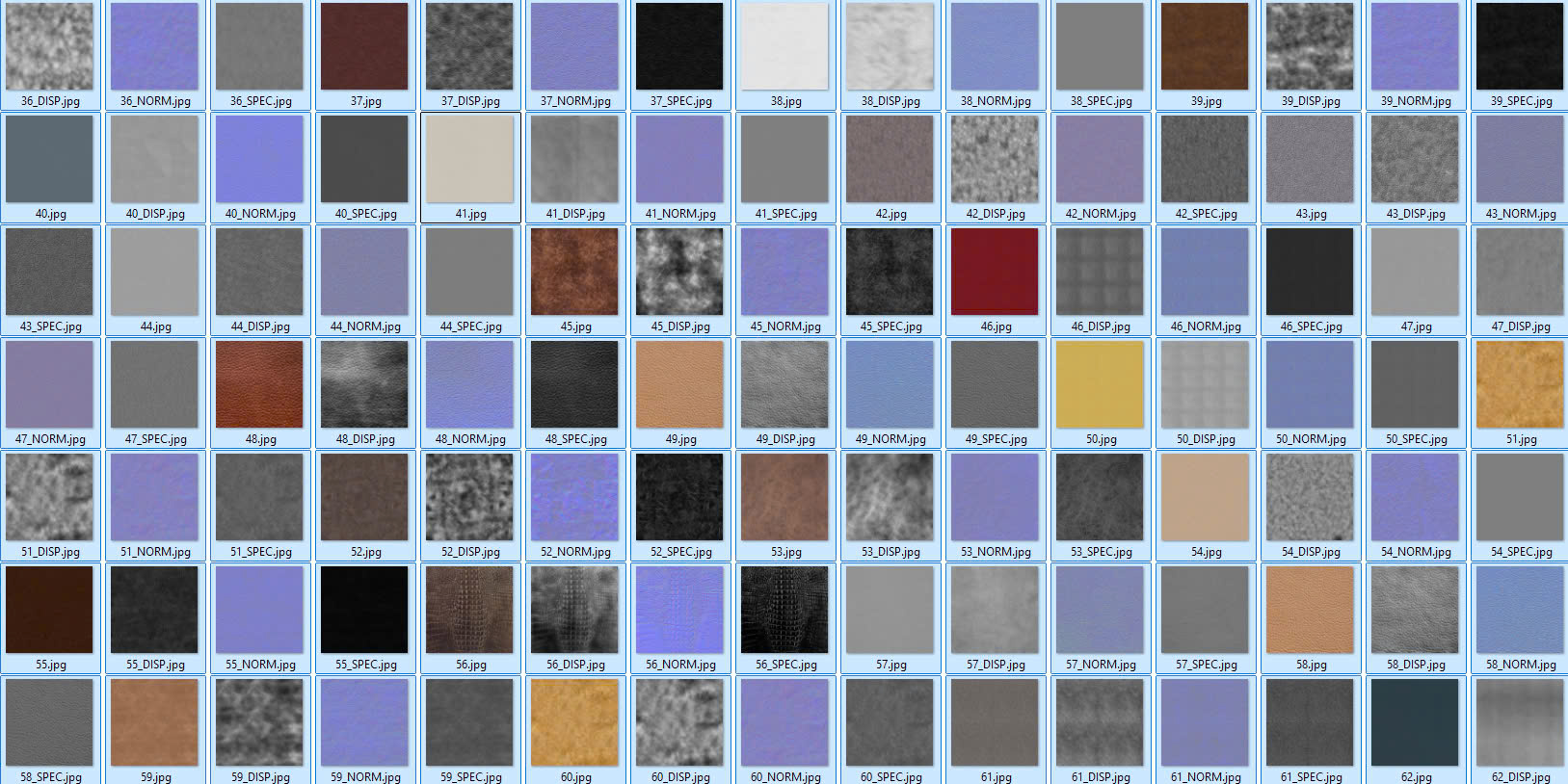
Task: Click the 41_NORM.jpg name text
Action: pyautogui.click(x=680, y=214)
